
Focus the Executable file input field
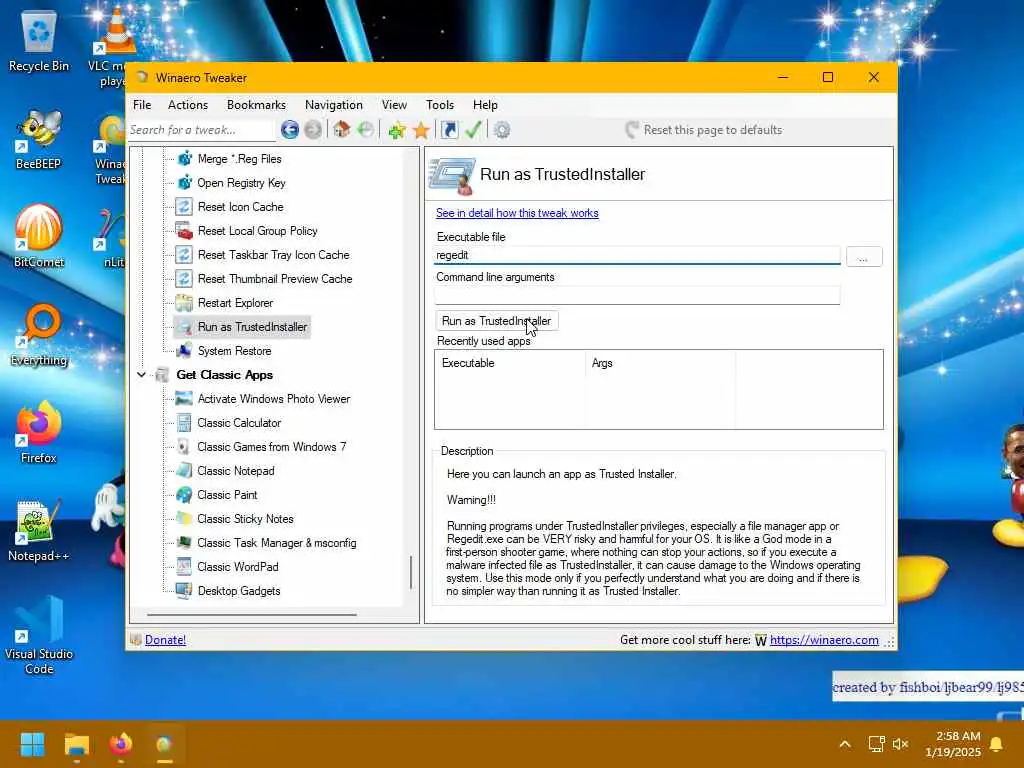tap(637, 255)
